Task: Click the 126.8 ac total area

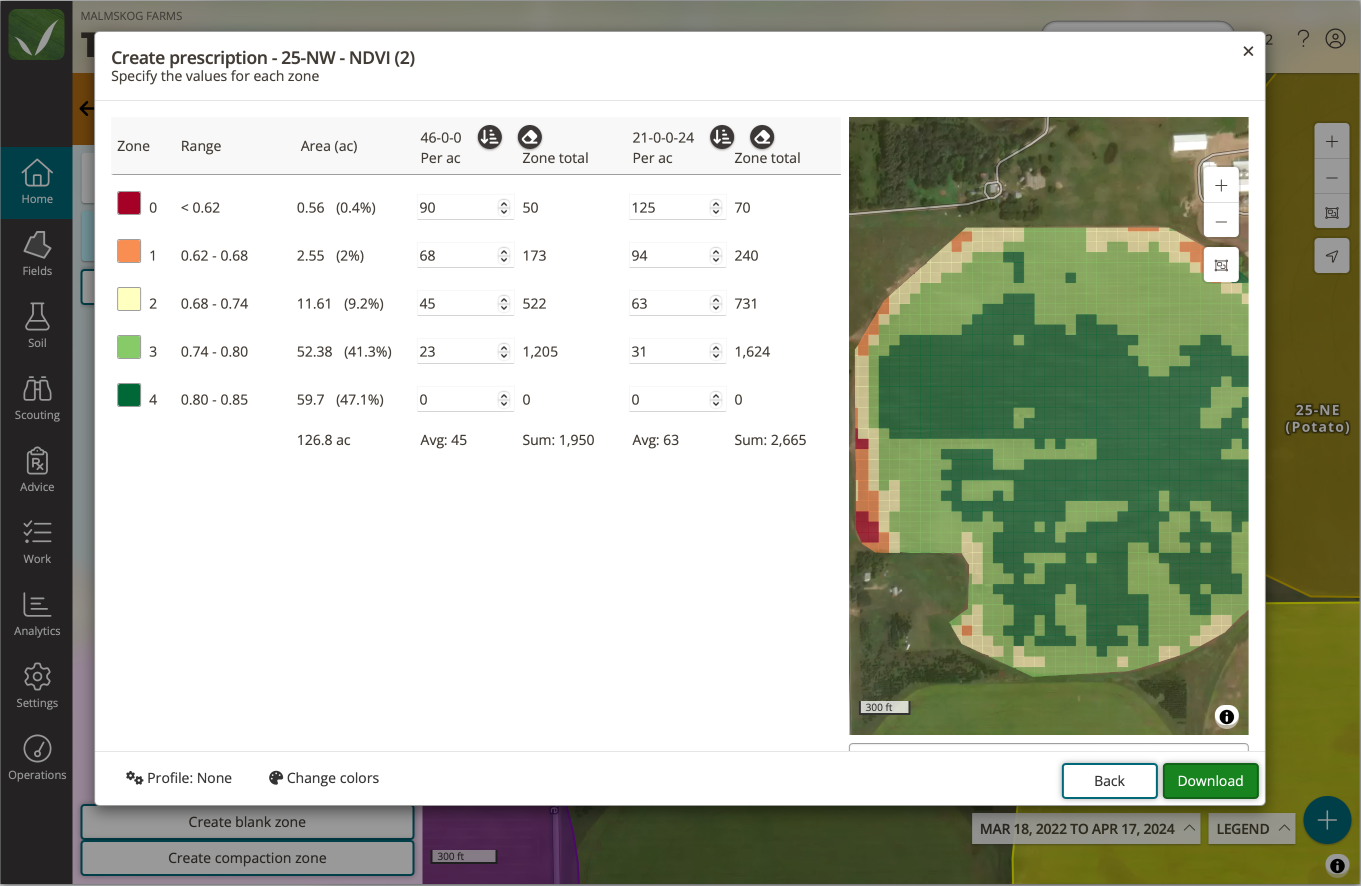Action: (324, 440)
